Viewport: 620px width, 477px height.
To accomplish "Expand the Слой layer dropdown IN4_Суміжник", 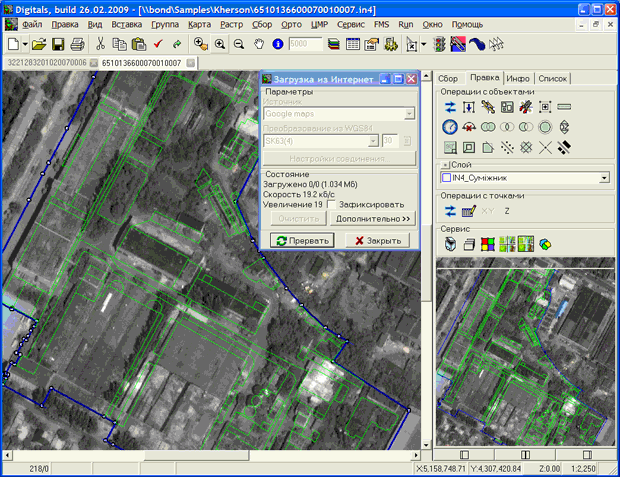I will 604,178.
